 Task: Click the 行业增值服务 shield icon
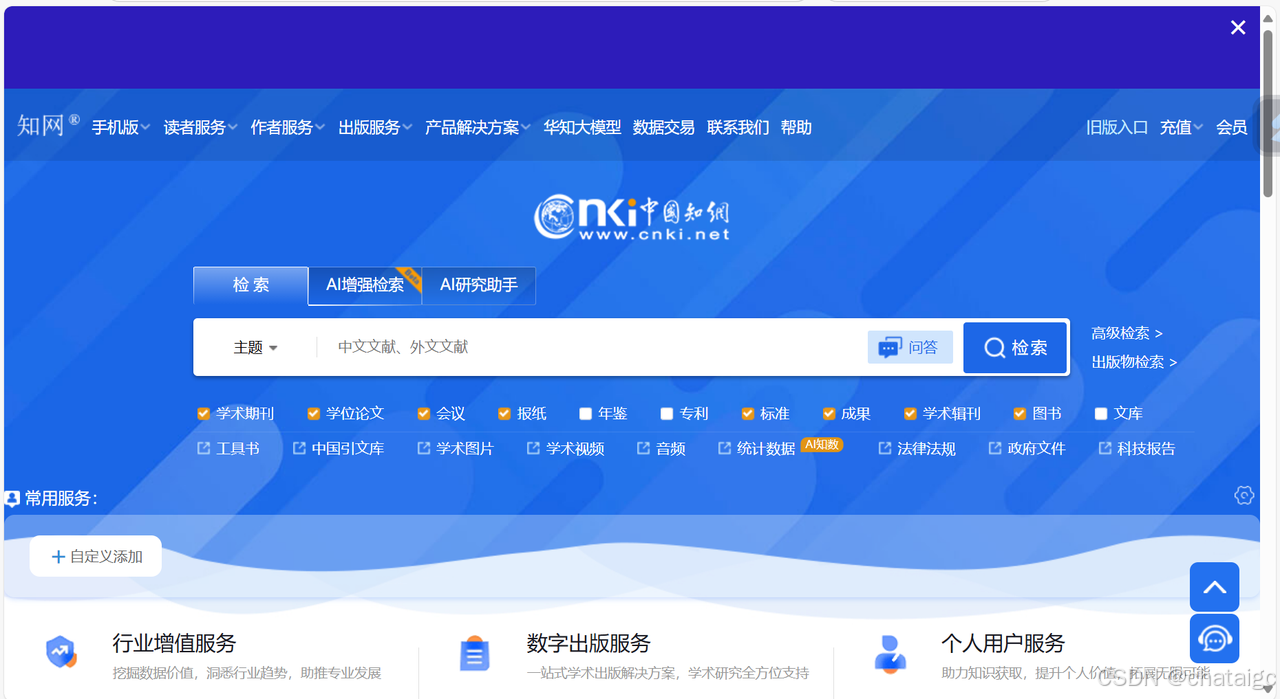(x=62, y=652)
